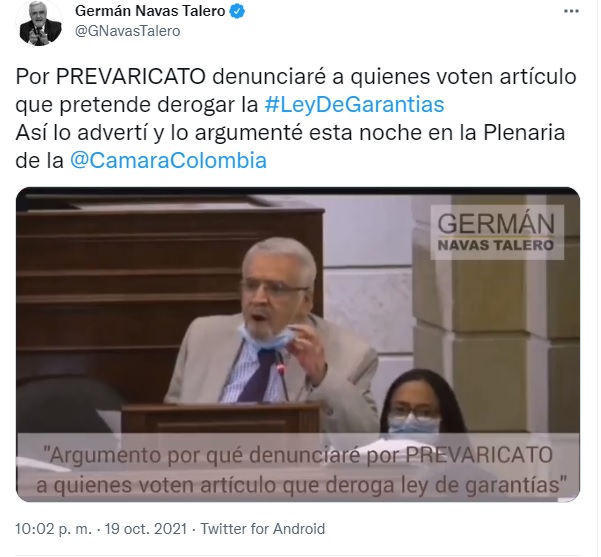This screenshot has width=601, height=557.
Task: Click the GERMÁN NAVAS TALERO video watermark
Action: click(x=497, y=233)
